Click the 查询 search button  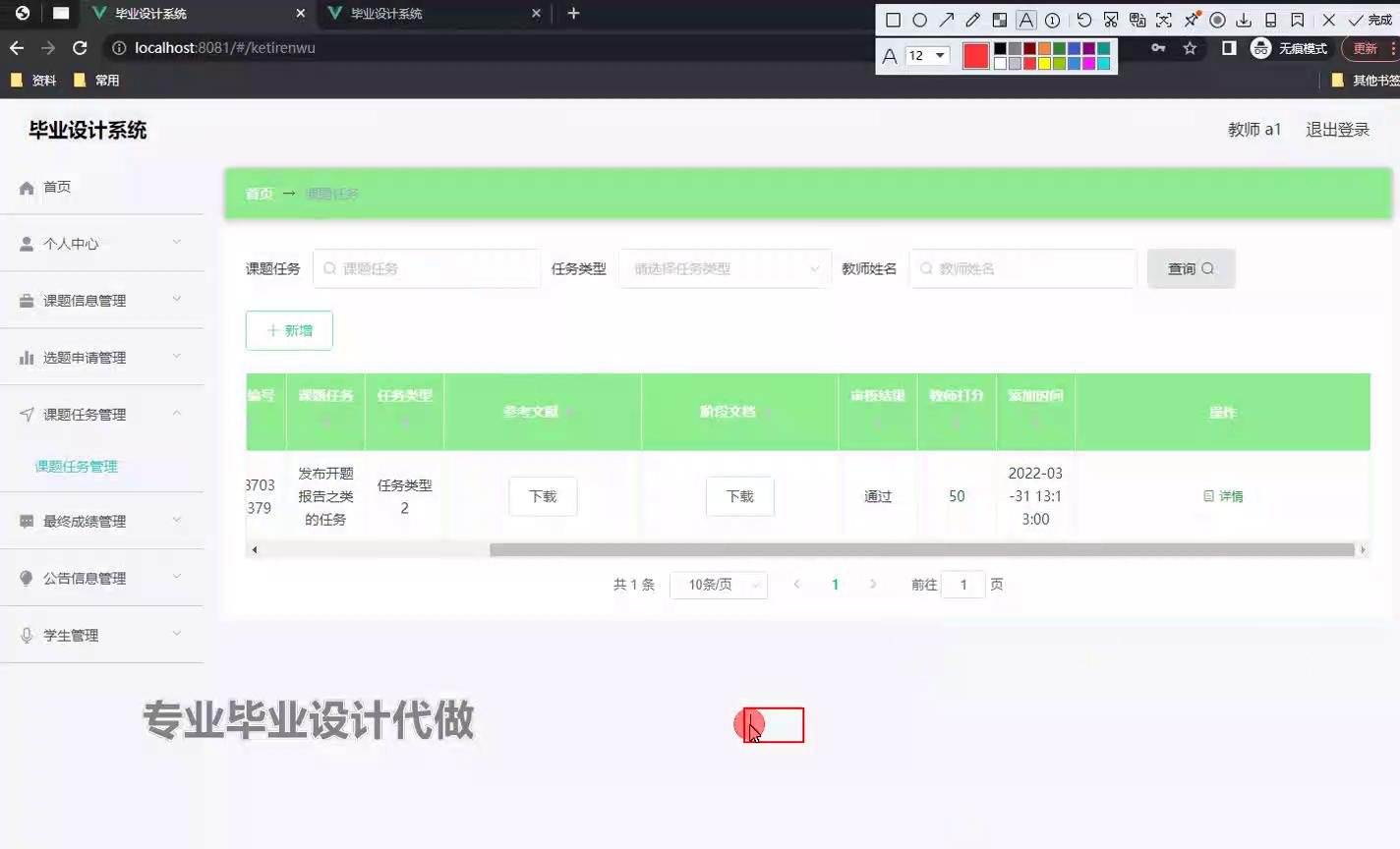point(1191,268)
